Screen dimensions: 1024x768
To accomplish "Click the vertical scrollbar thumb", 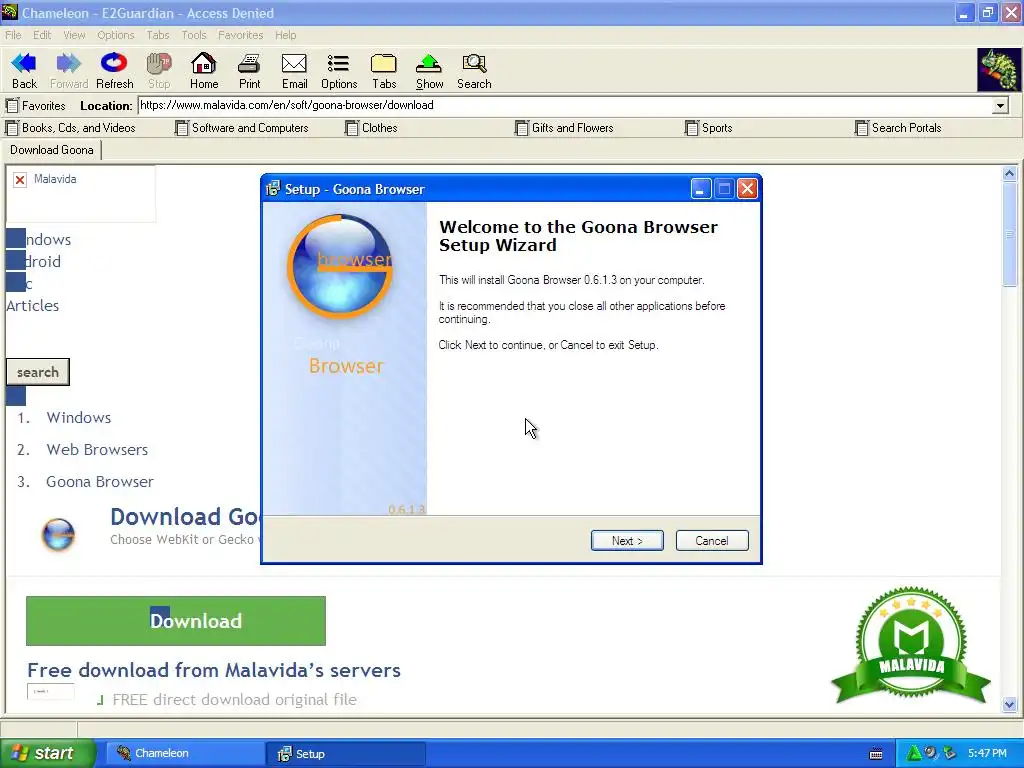I will click(1010, 234).
